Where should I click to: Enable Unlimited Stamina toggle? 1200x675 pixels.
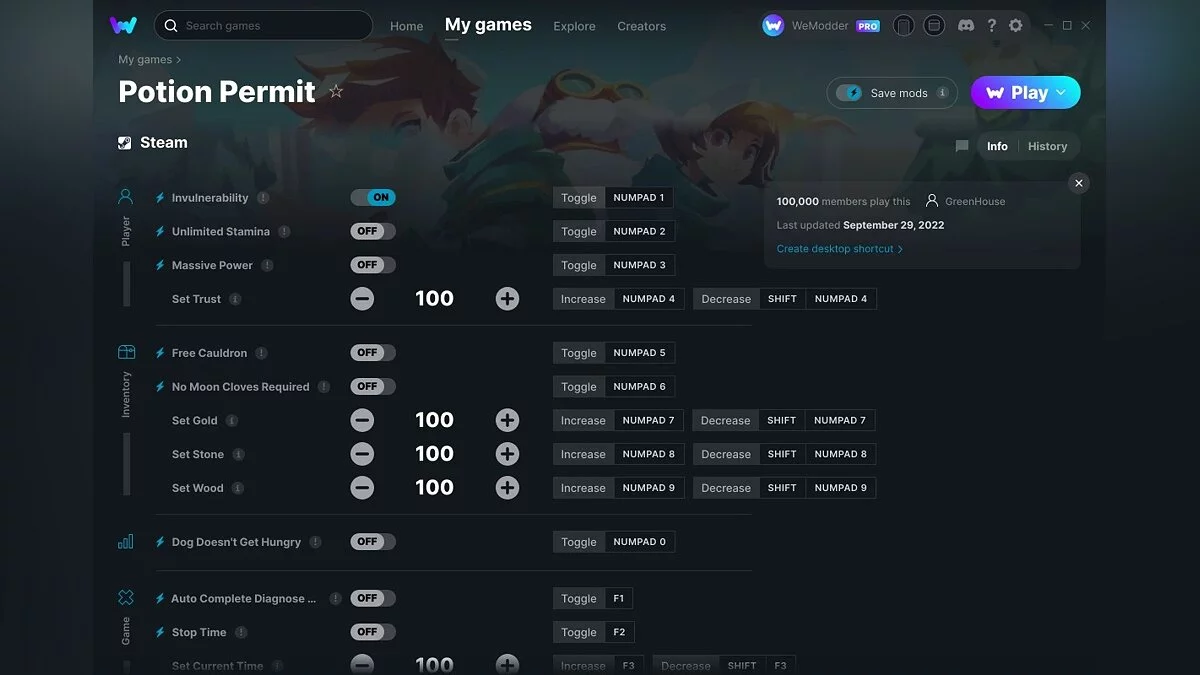373,231
